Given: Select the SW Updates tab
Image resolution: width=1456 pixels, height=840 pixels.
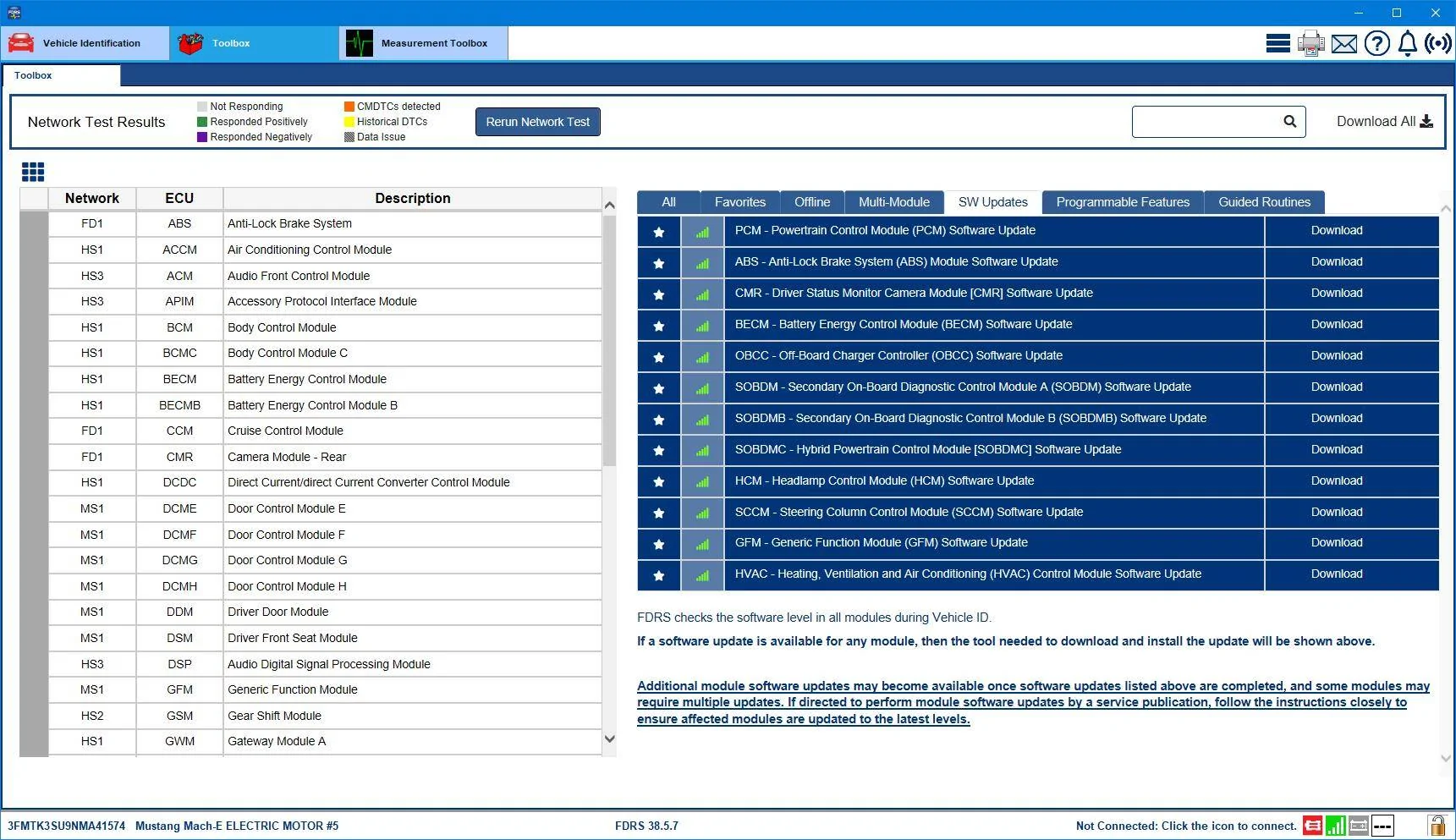Looking at the screenshot, I should [x=992, y=202].
